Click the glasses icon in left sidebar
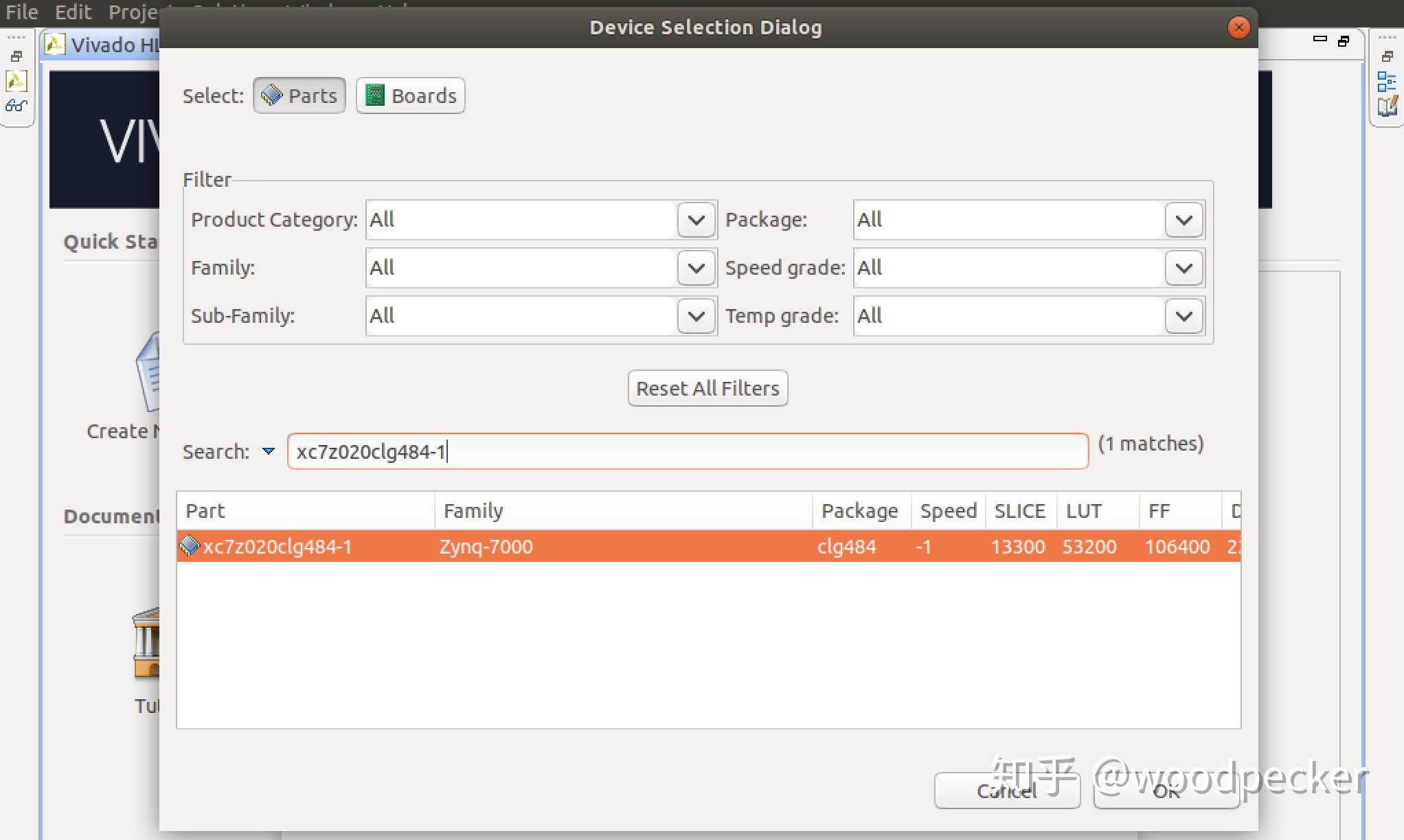 (16, 106)
